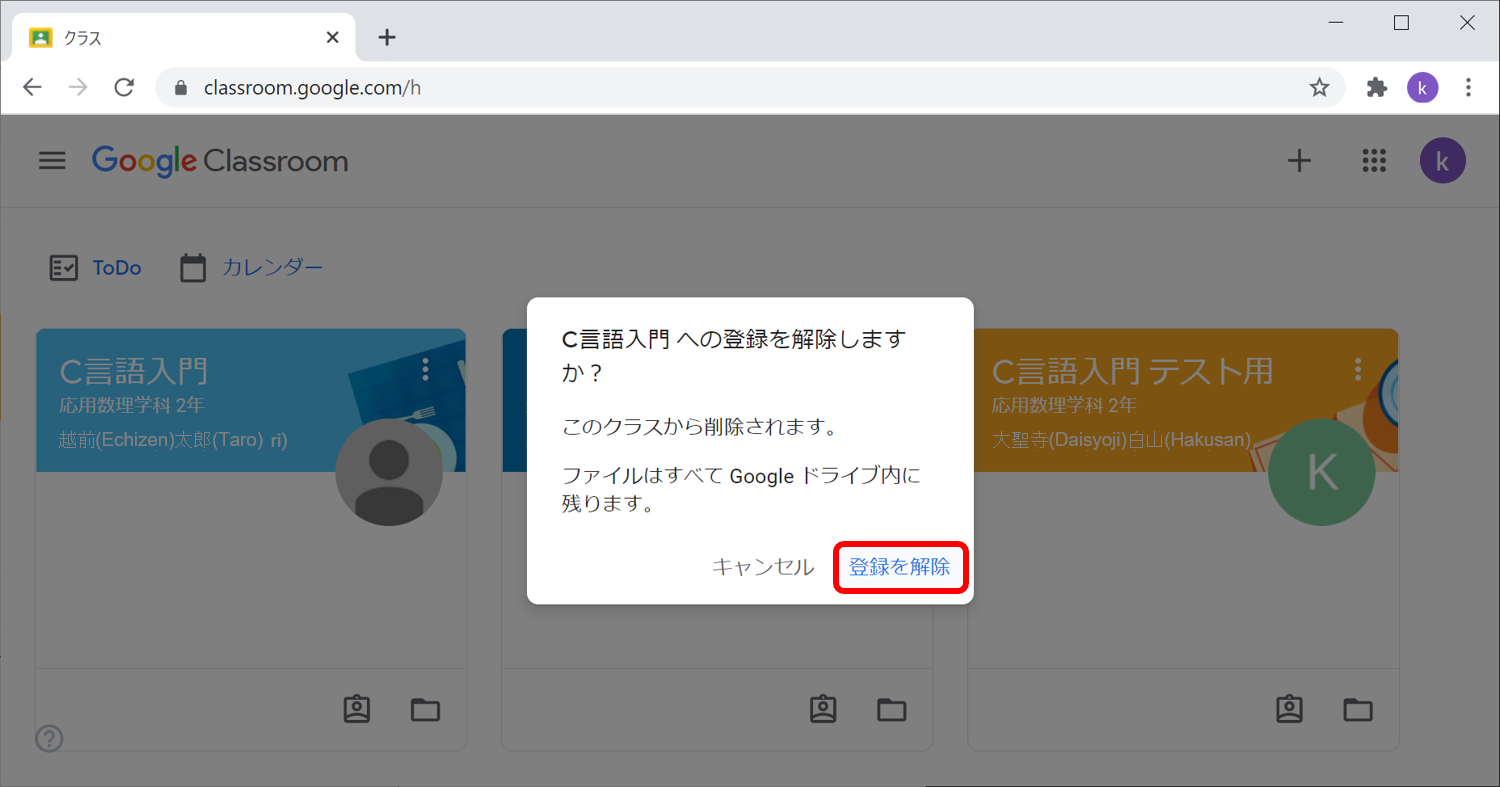The width and height of the screenshot is (1500, 787).
Task: Open the Google apps grid
Action: tap(1375, 161)
